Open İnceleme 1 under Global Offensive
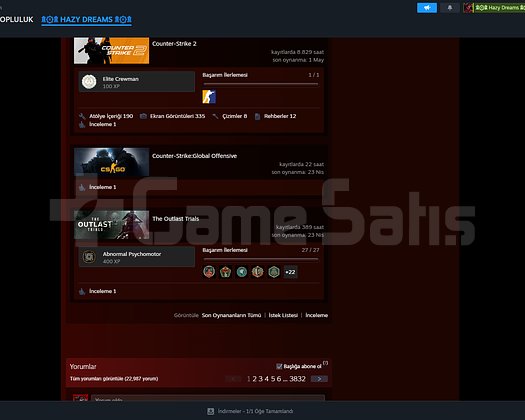 click(102, 187)
